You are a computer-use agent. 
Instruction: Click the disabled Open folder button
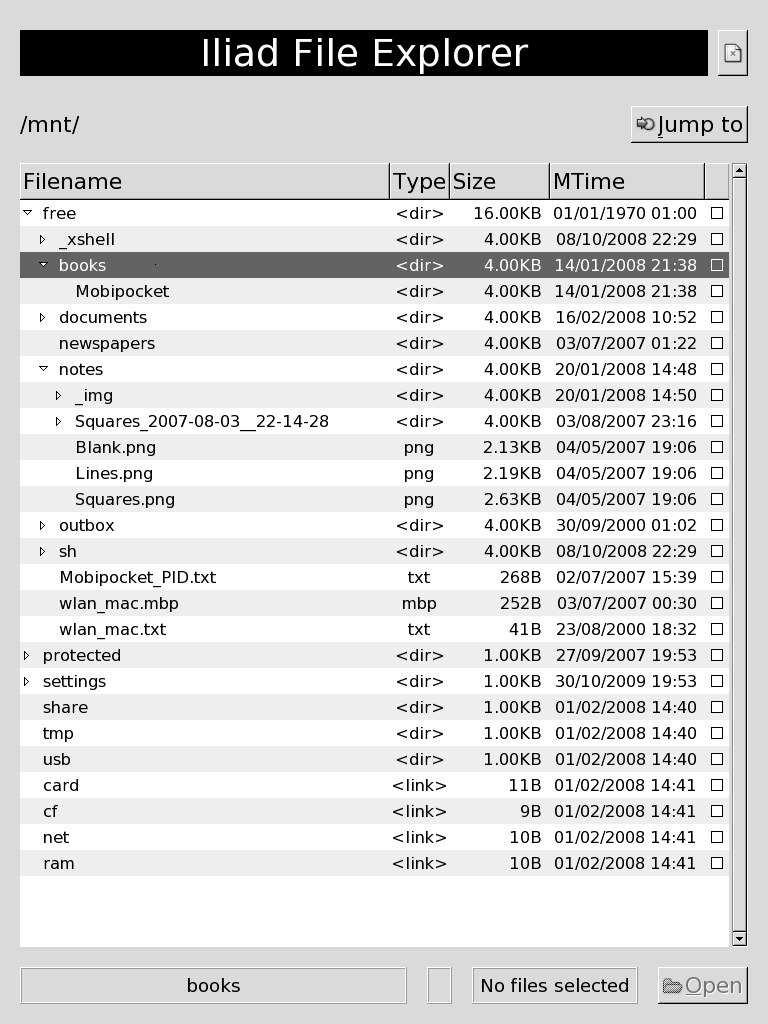pyautogui.click(x=702, y=986)
